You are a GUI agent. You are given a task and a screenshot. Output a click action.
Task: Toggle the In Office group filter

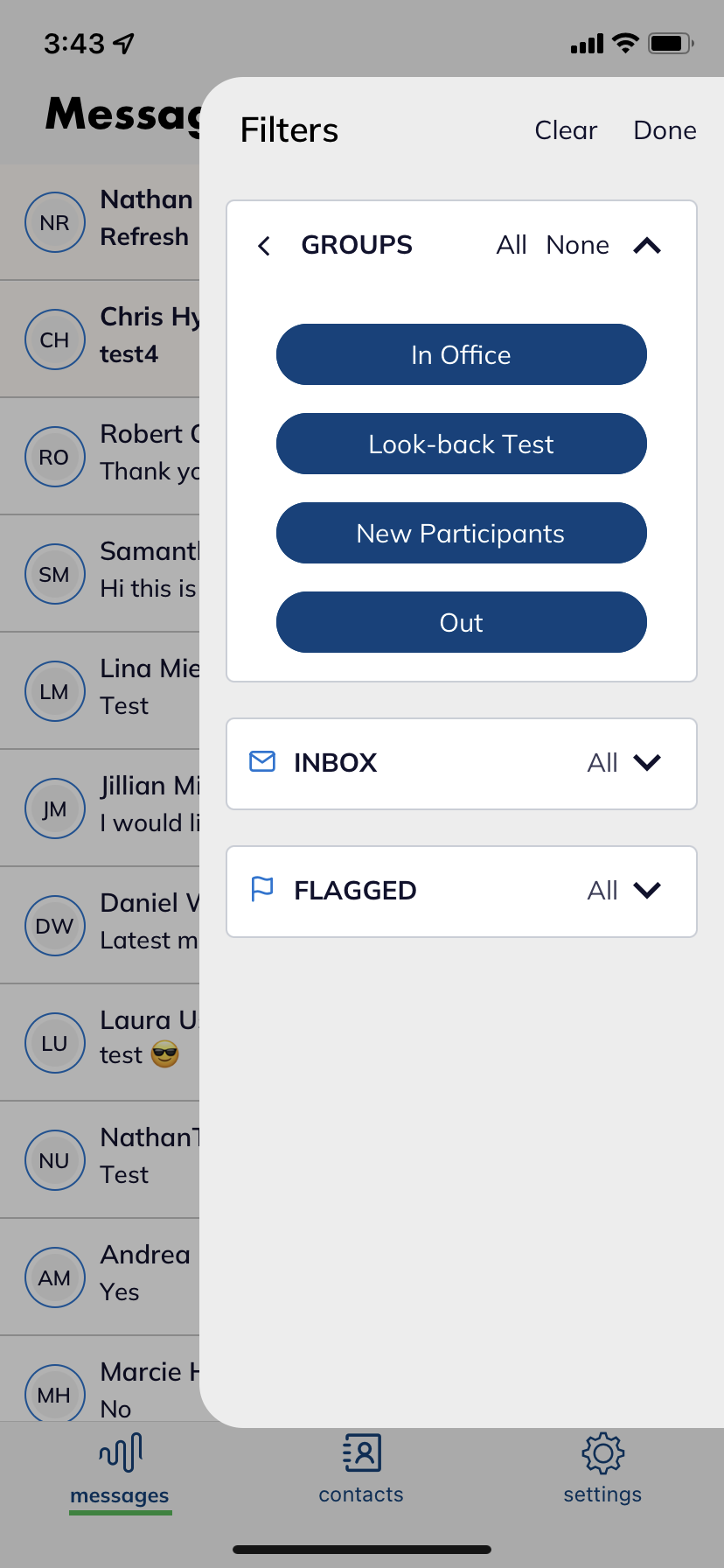[x=461, y=354]
